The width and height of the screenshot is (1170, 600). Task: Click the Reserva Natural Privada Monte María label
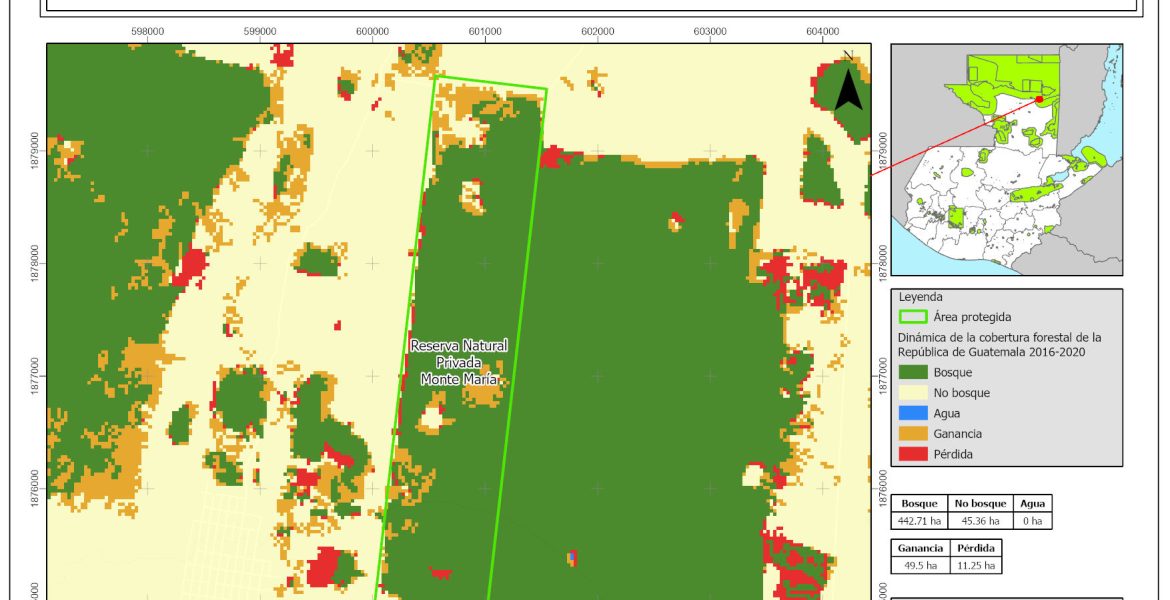[x=459, y=362]
